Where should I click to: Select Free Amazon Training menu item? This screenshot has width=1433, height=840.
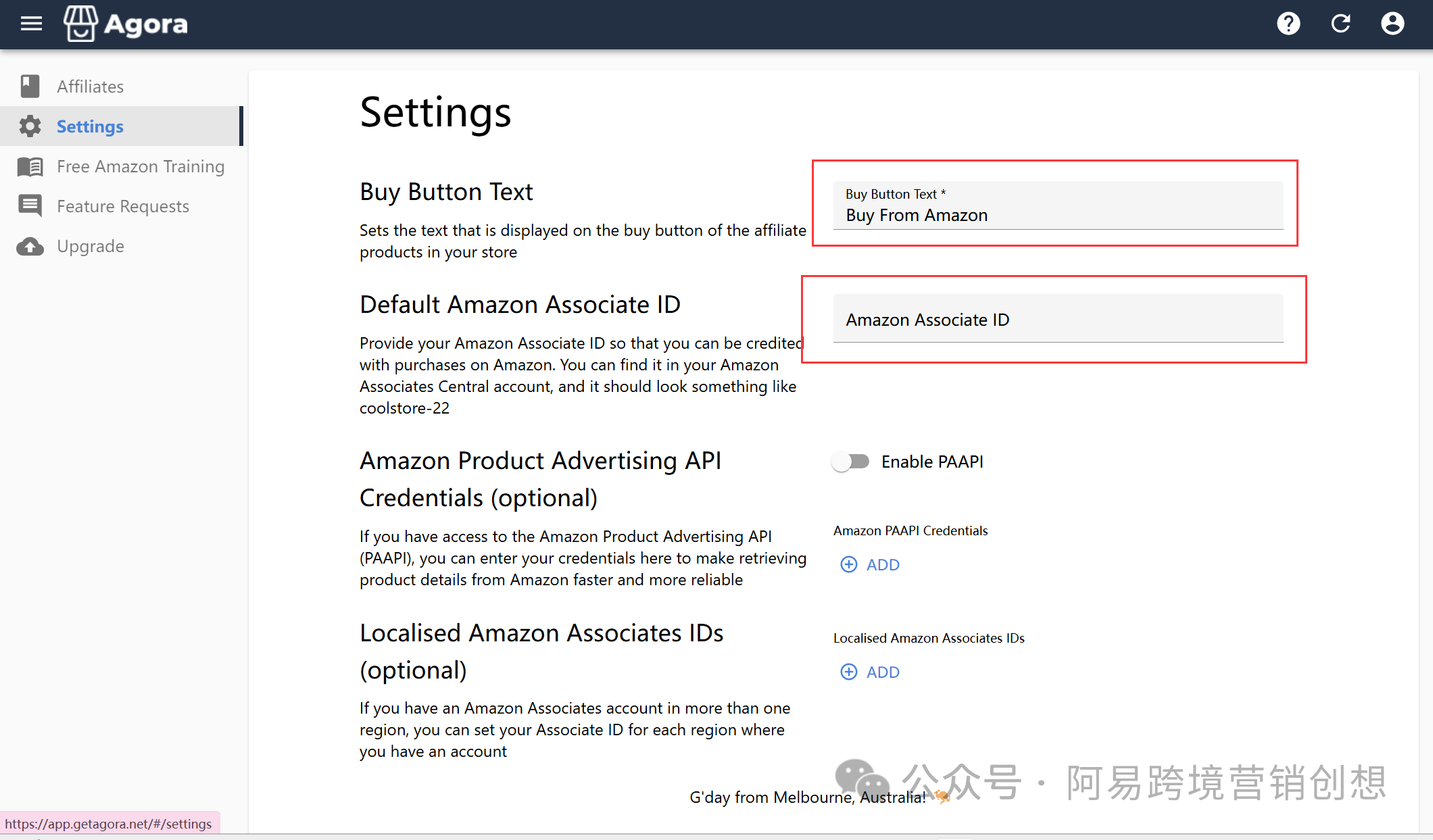[x=141, y=166]
